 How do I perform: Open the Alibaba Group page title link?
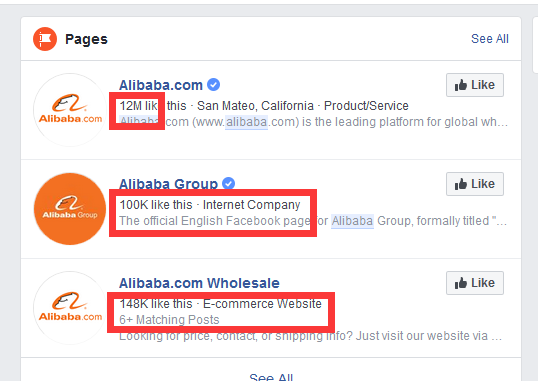[x=168, y=184]
